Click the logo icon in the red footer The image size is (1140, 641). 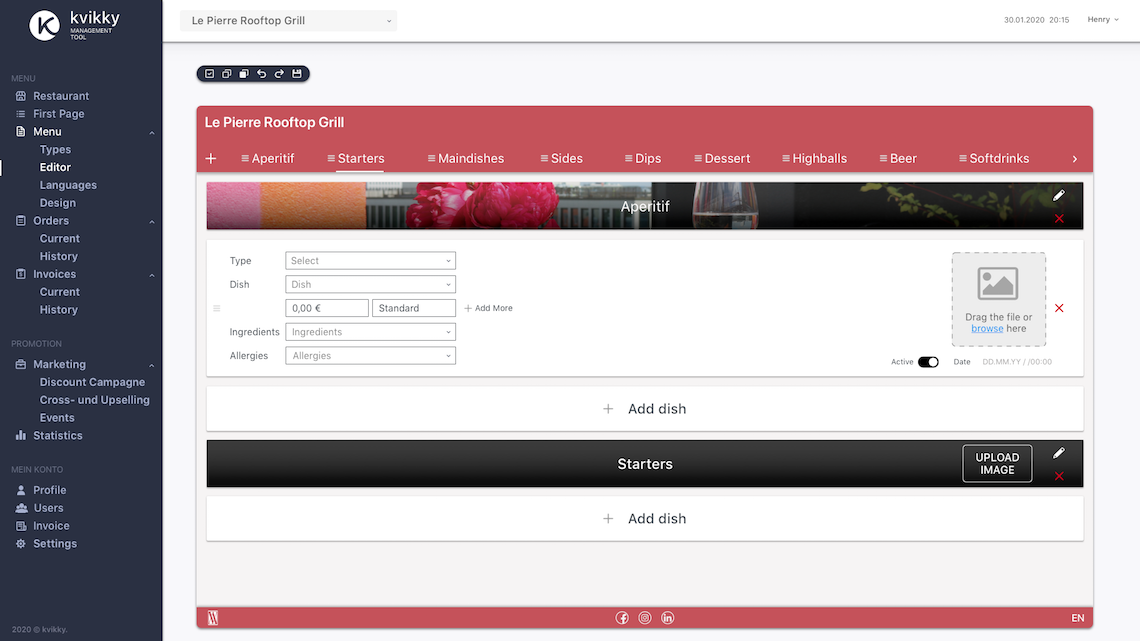pos(213,618)
